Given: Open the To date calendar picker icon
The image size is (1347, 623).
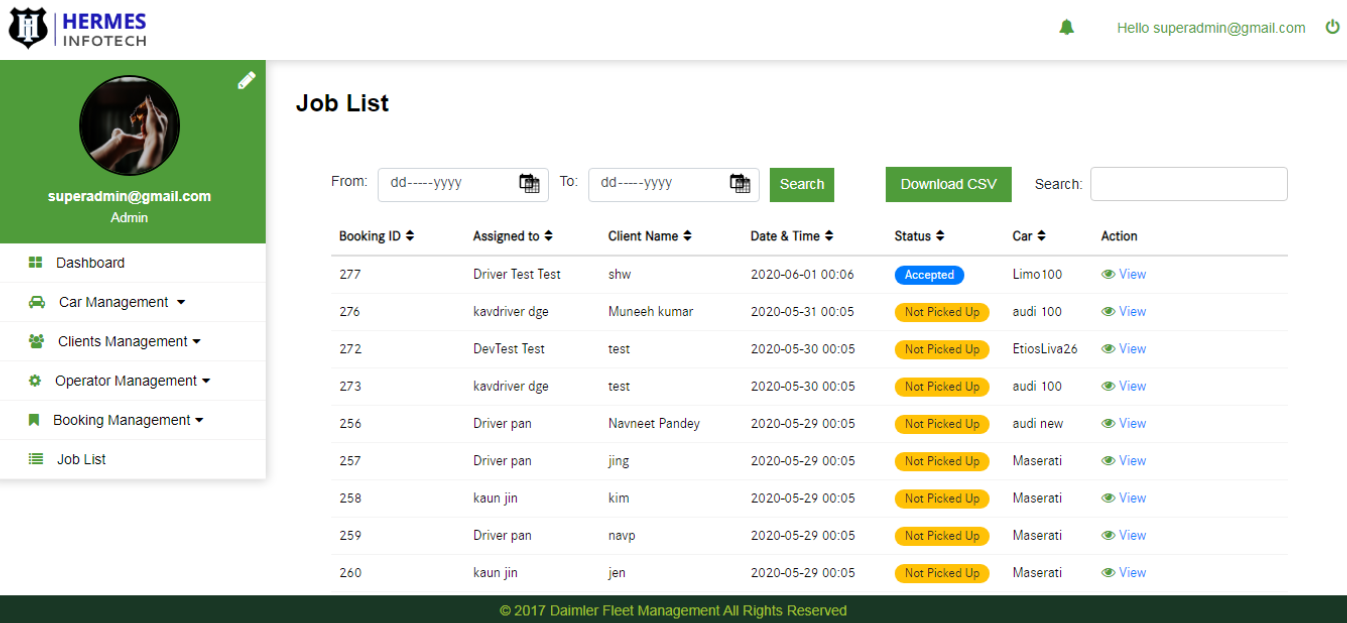Looking at the screenshot, I should click(739, 183).
